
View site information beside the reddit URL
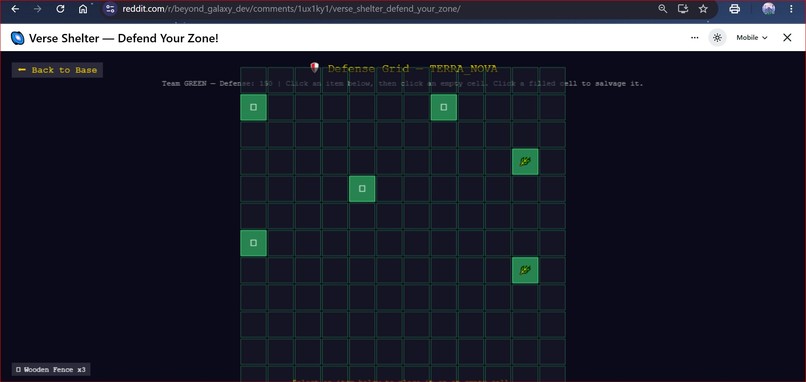[x=110, y=9]
